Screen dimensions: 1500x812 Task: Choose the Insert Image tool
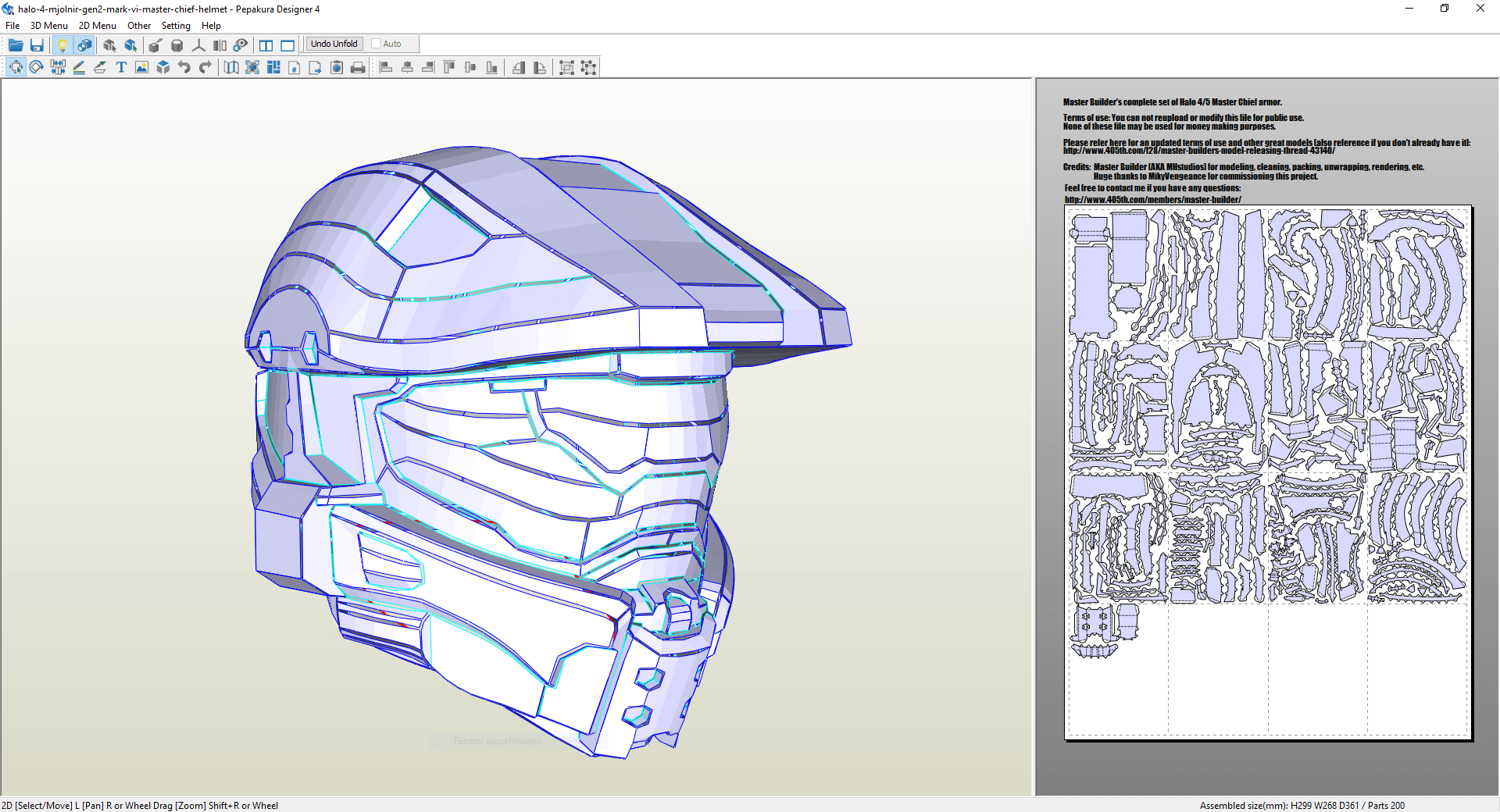pos(141,67)
